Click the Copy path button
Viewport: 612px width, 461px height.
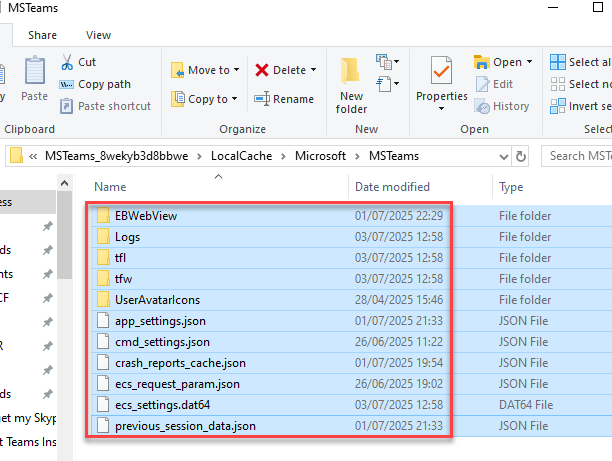click(x=95, y=84)
